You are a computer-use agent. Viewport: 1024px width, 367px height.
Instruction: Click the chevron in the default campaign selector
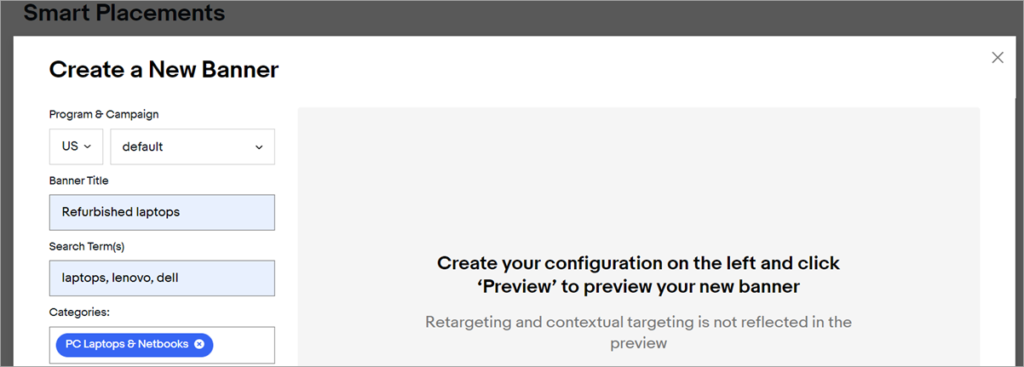259,147
